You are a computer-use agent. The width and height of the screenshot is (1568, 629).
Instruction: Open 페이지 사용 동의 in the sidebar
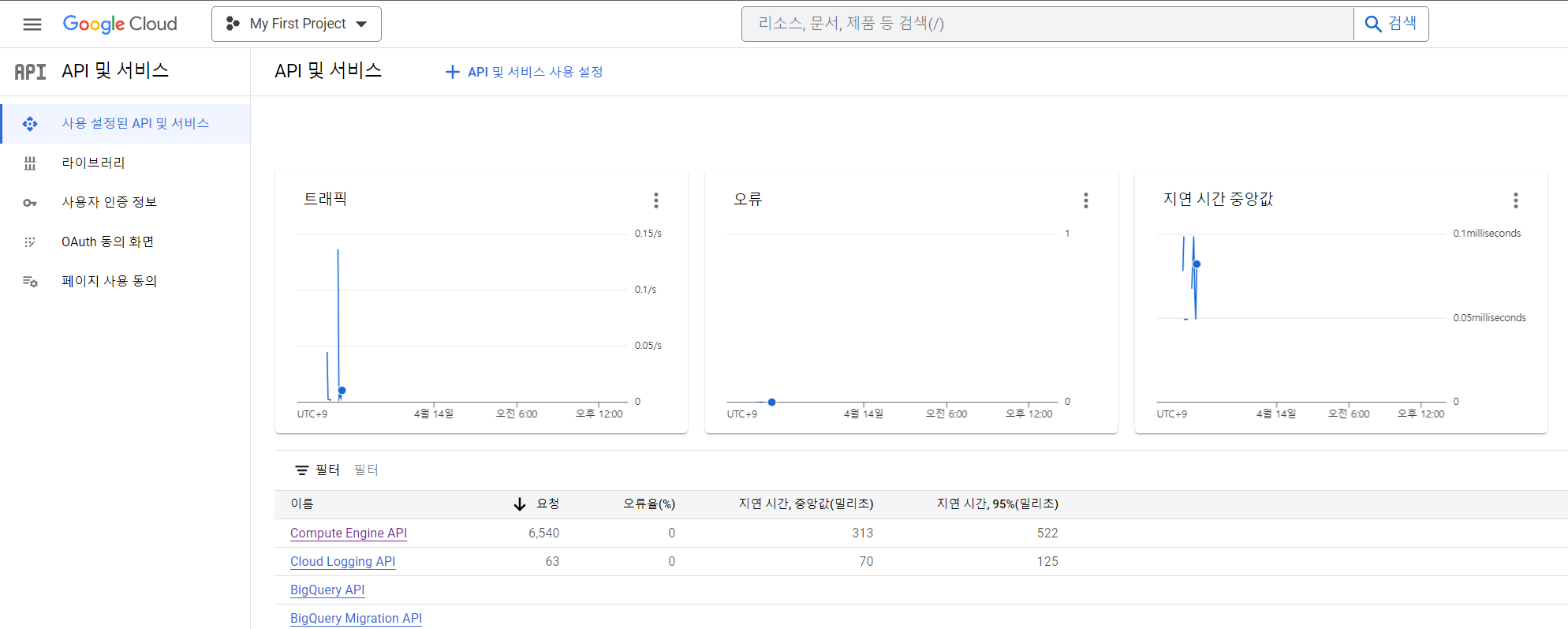point(125,282)
